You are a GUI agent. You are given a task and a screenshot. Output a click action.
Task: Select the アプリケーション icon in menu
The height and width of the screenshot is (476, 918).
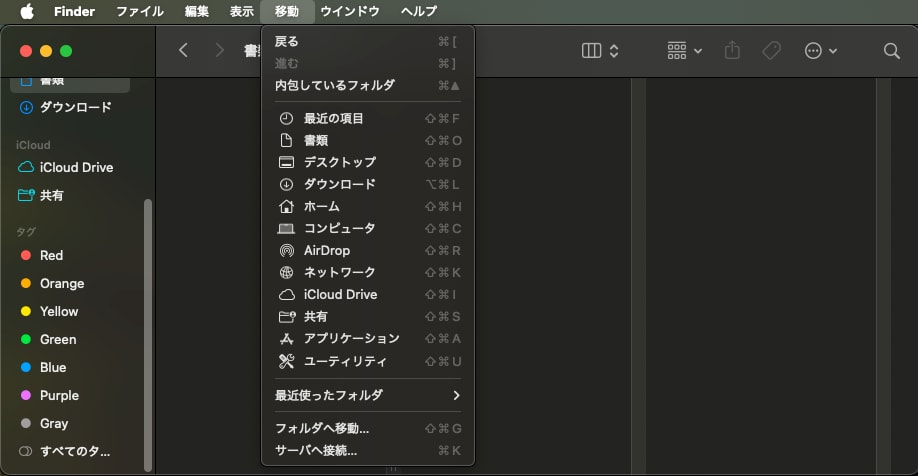pyautogui.click(x=286, y=338)
